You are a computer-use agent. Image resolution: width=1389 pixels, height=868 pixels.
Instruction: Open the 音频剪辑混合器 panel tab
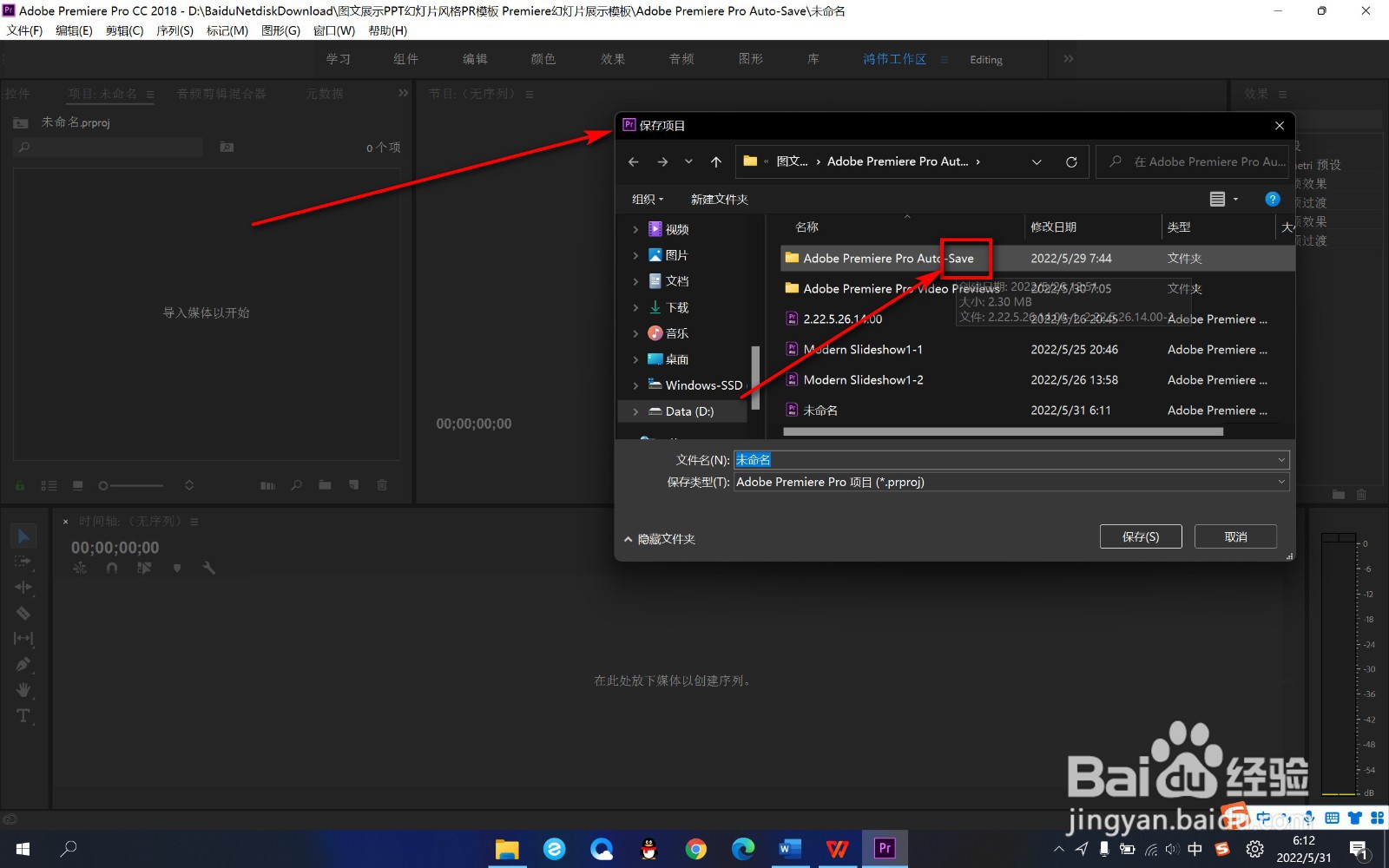click(221, 94)
